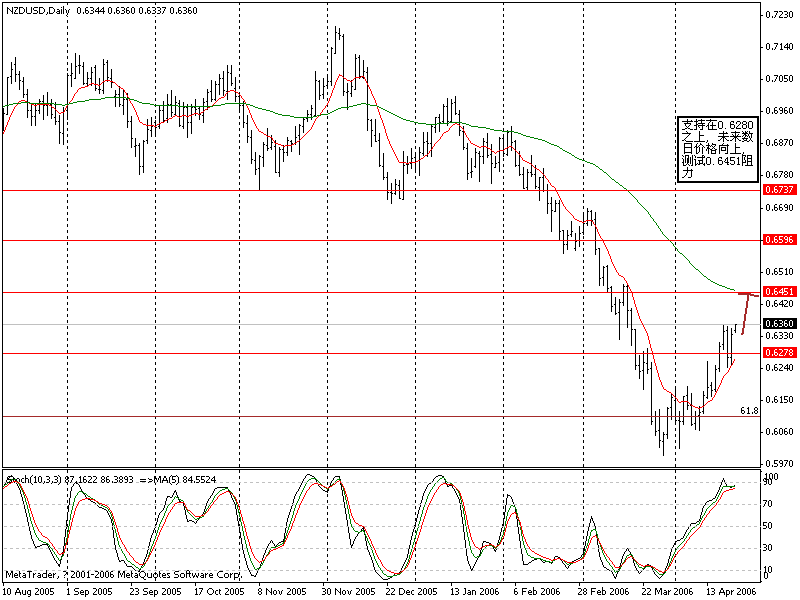Click the 0.7050 price axis value

(780, 79)
